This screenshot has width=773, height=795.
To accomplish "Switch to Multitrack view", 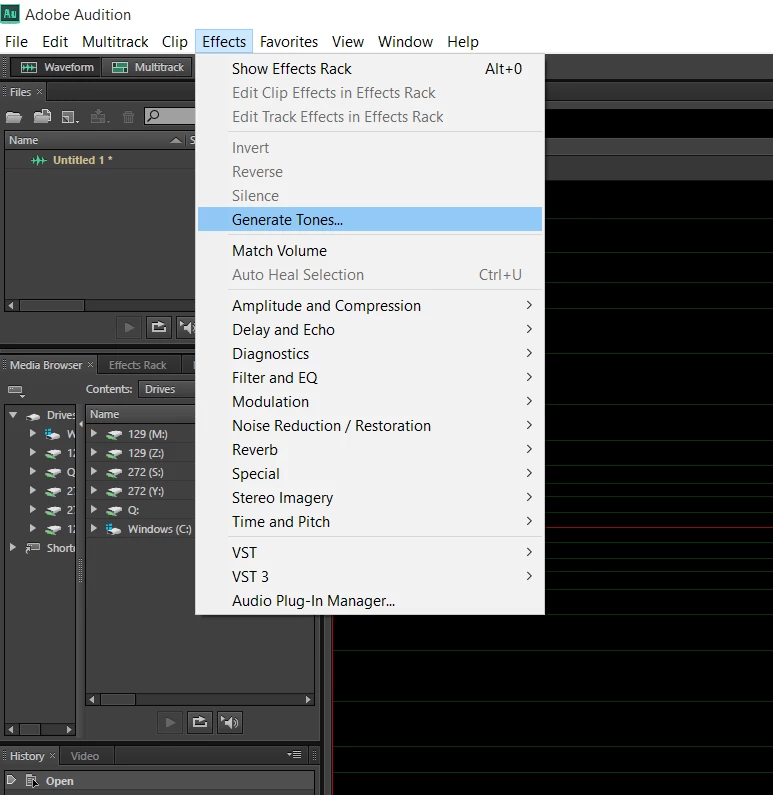I will click(148, 67).
